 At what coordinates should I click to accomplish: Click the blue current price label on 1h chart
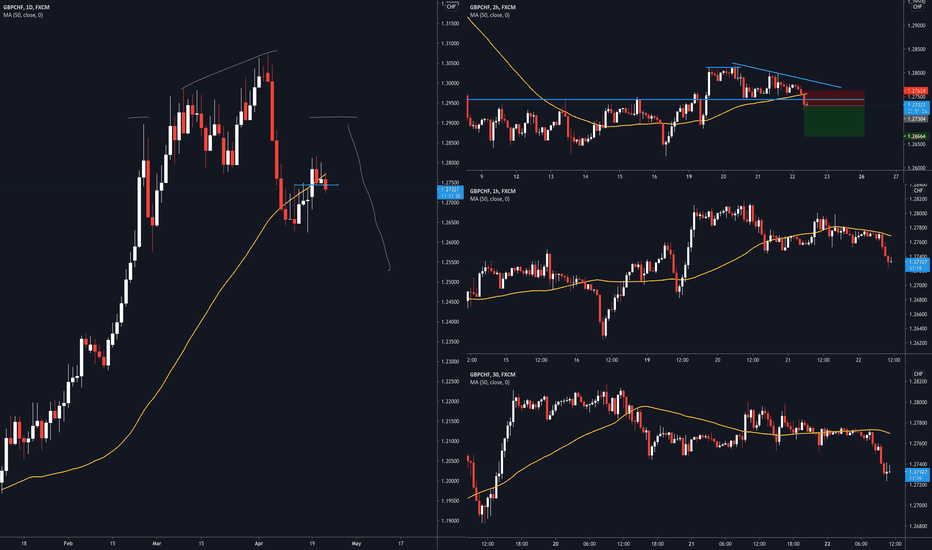[x=917, y=265]
